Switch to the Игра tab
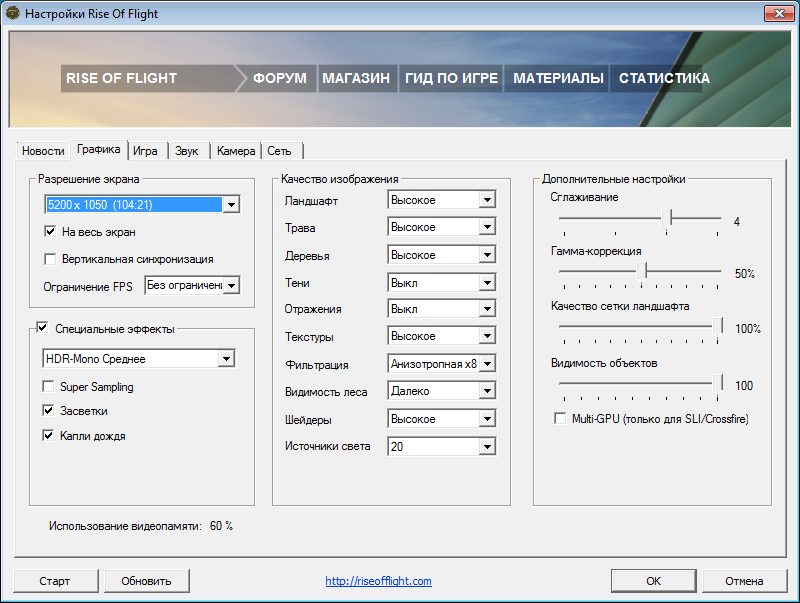The width and height of the screenshot is (800, 603). tap(145, 151)
